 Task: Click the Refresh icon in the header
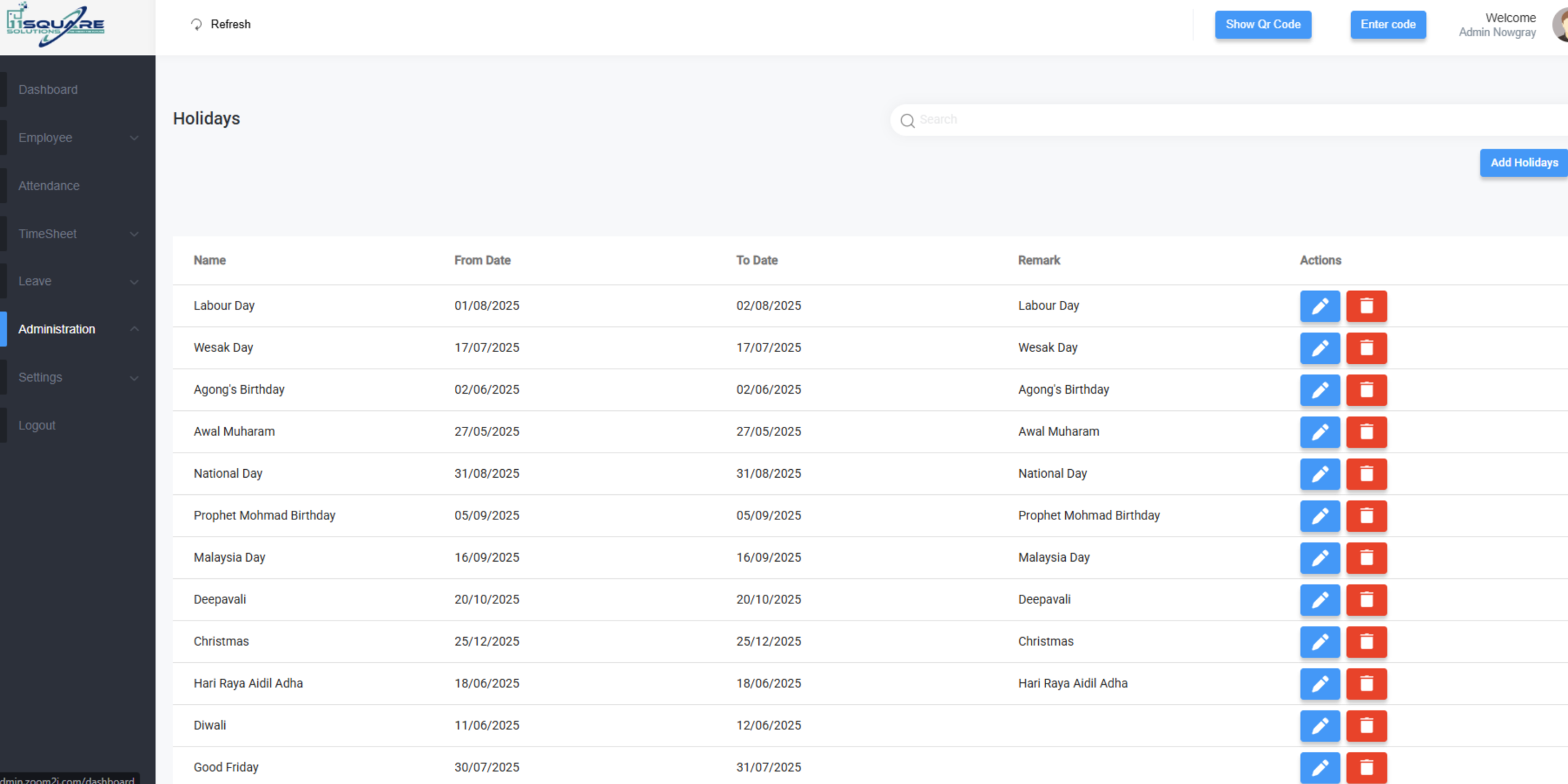point(196,24)
